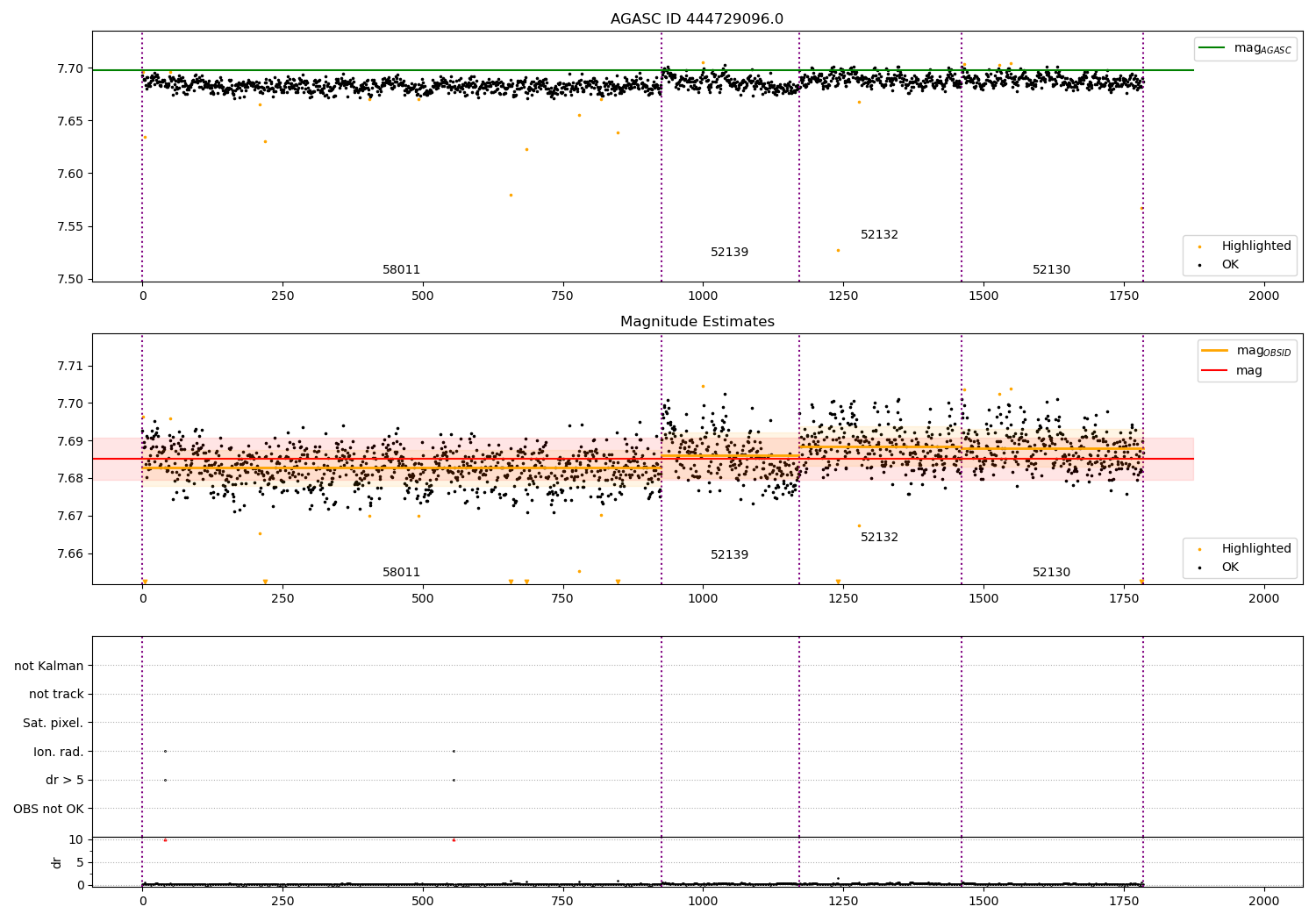Click y-tick 7.60 on the AGASC ID plot
The width and height of the screenshot is (1316, 921).
(69, 174)
